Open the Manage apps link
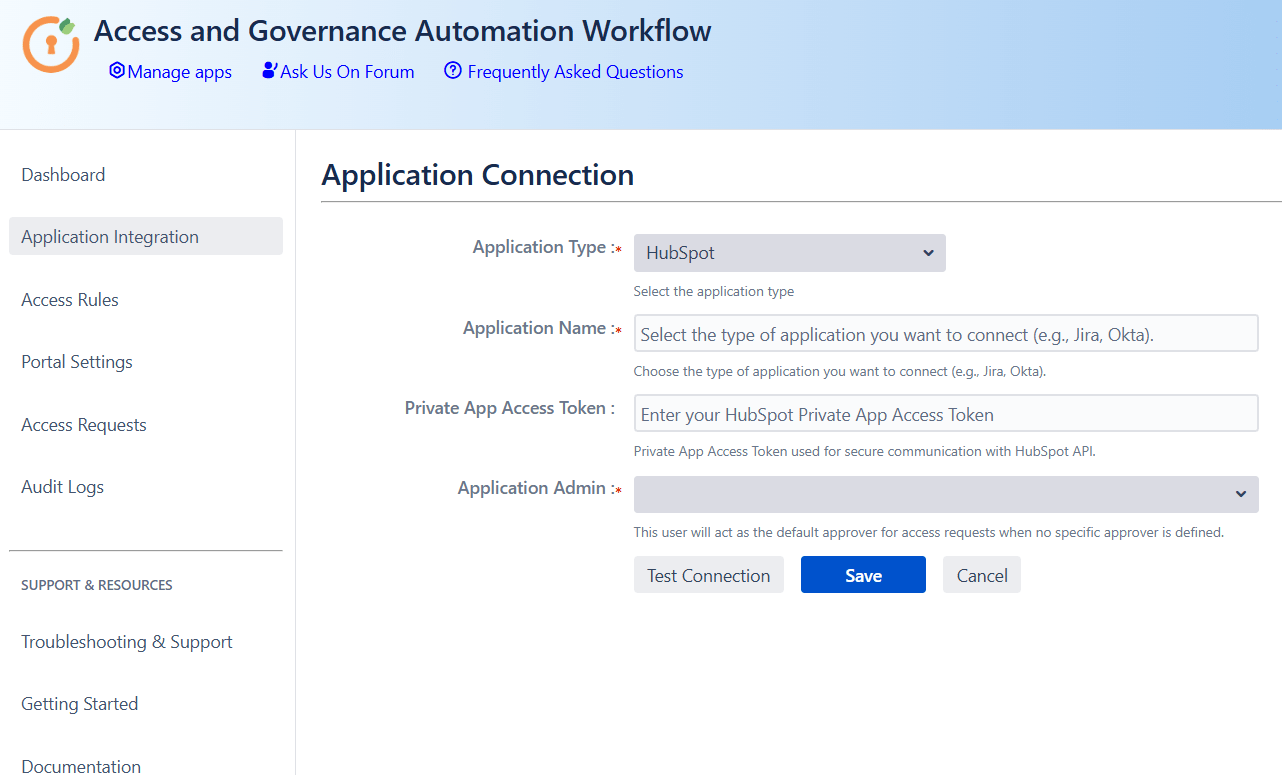The width and height of the screenshot is (1282, 775). 179,72
